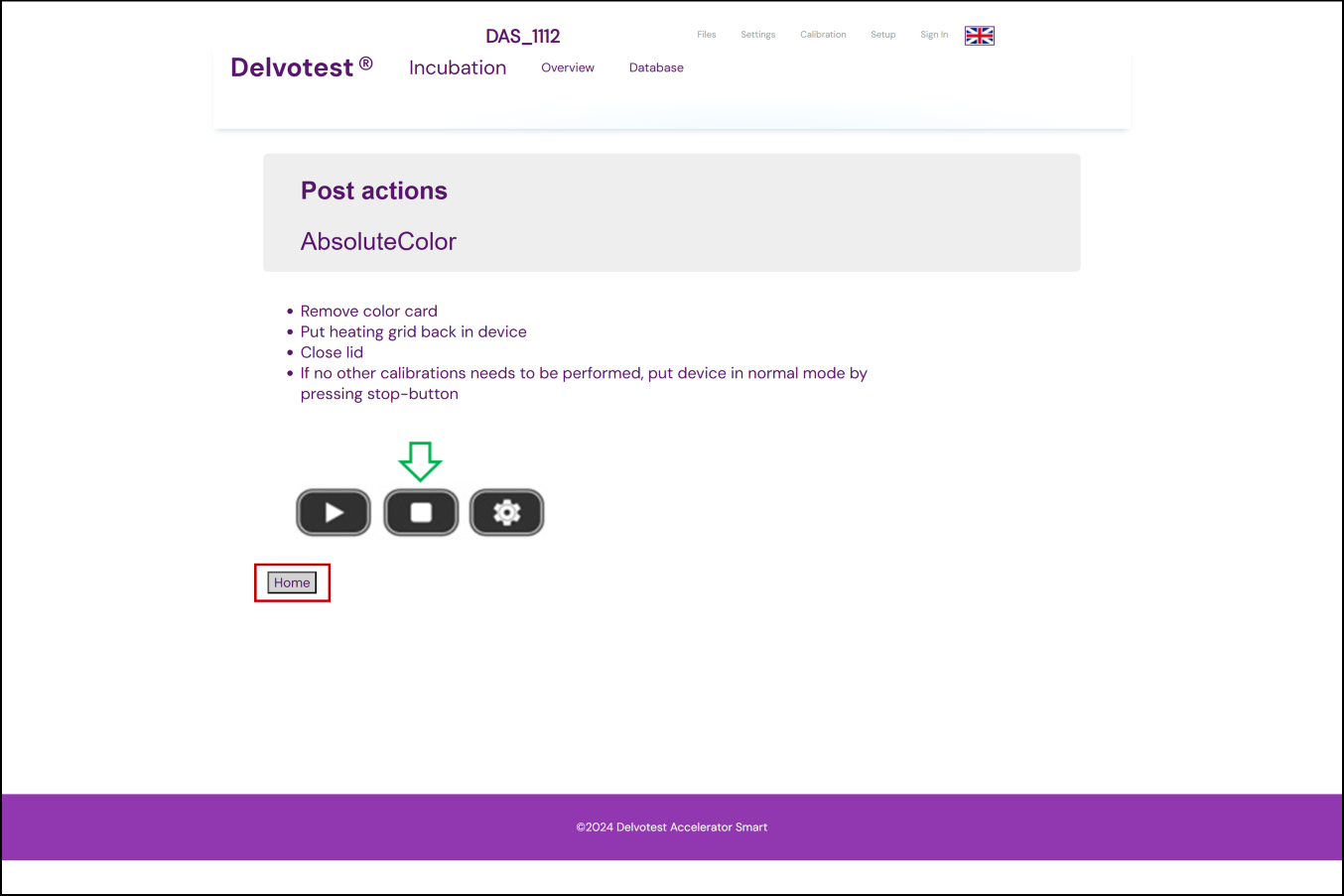The width and height of the screenshot is (1344, 896).
Task: Open language selector via UK flag
Action: click(x=979, y=36)
